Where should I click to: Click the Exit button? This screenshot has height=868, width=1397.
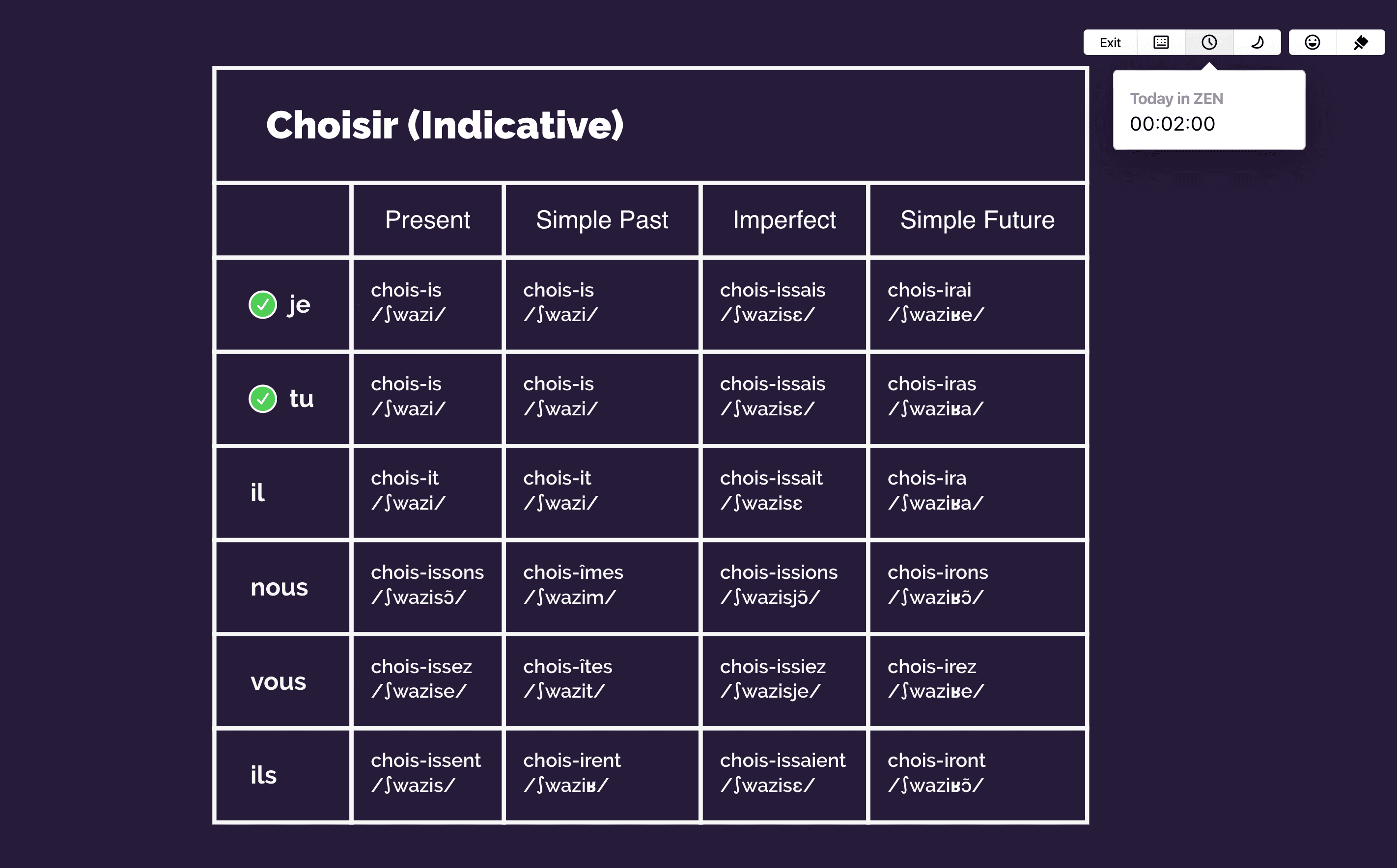(1109, 43)
